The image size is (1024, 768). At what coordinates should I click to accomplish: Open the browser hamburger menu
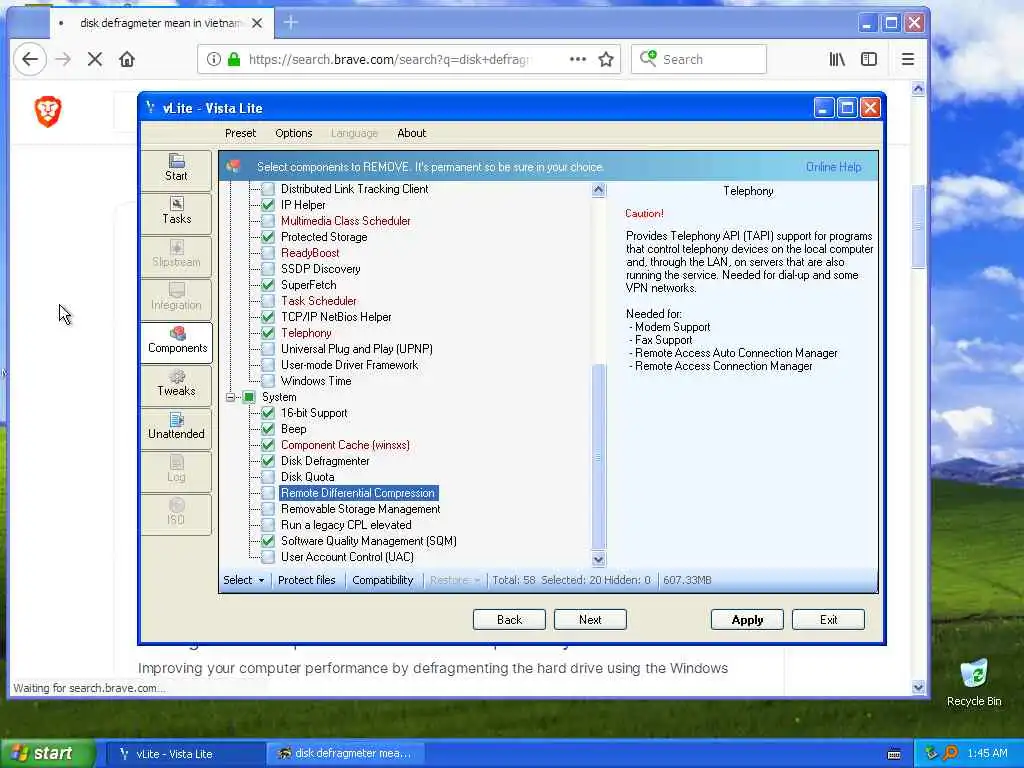click(908, 59)
